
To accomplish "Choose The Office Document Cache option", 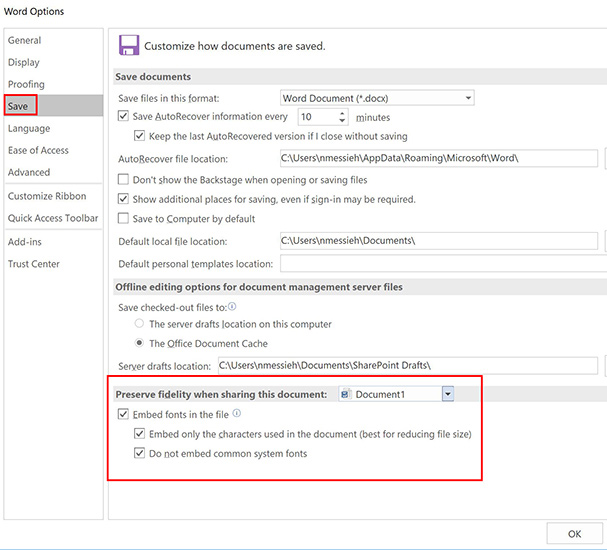I will click(139, 343).
